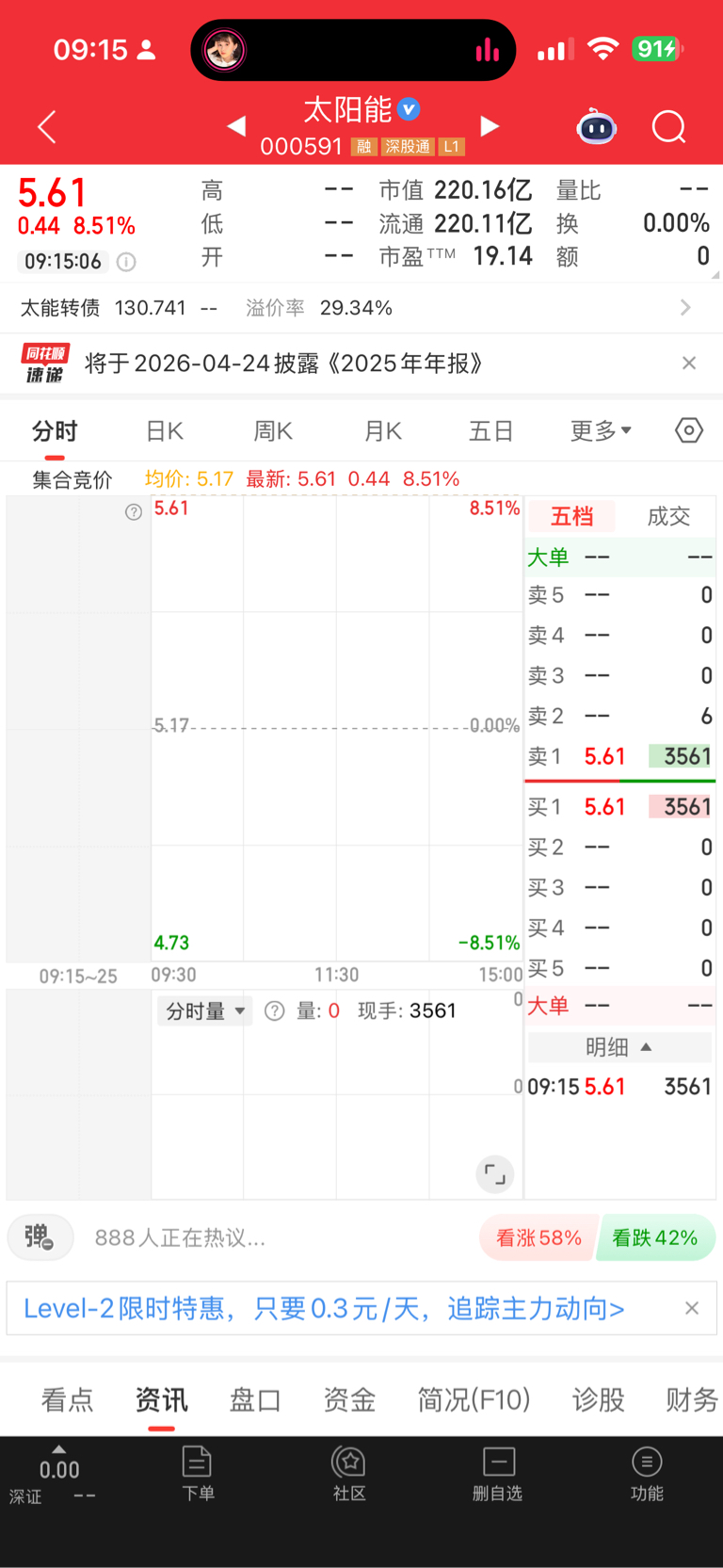Switch to 五日 chart tab

tap(491, 431)
